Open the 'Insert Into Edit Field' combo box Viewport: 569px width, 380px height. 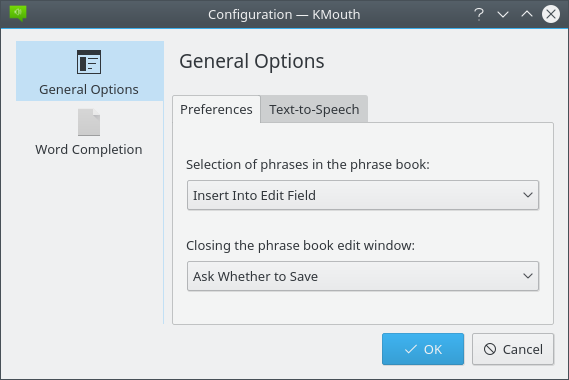click(x=363, y=195)
